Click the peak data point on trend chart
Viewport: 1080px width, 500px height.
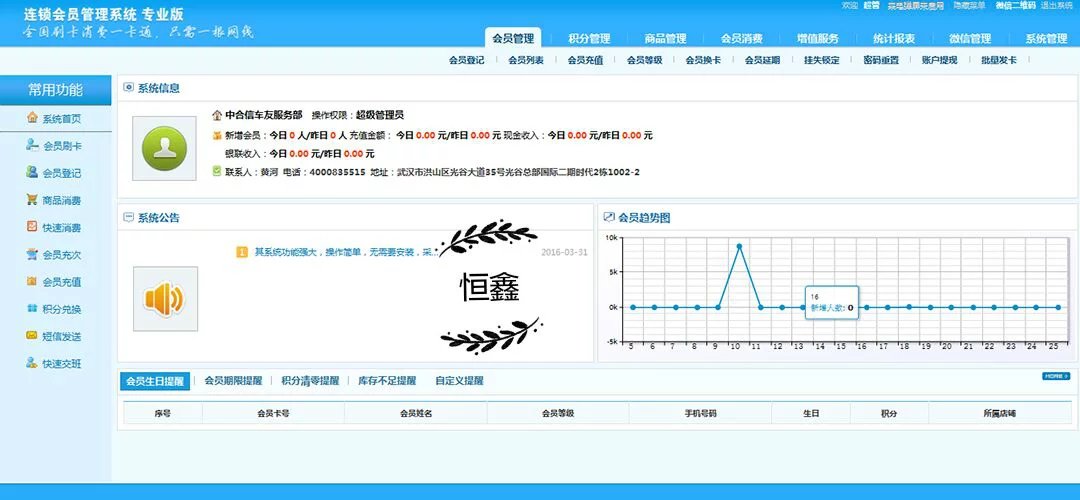click(x=739, y=246)
